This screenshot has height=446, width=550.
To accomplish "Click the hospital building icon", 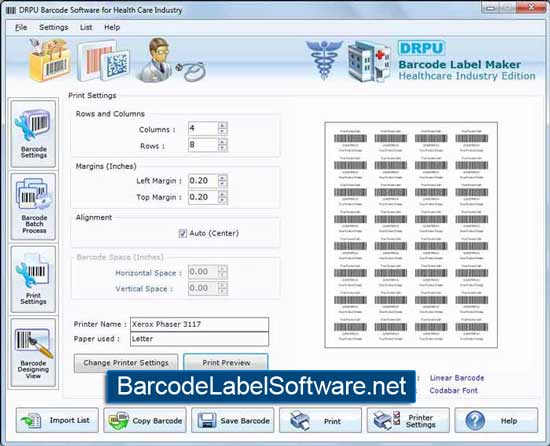I will tap(369, 61).
